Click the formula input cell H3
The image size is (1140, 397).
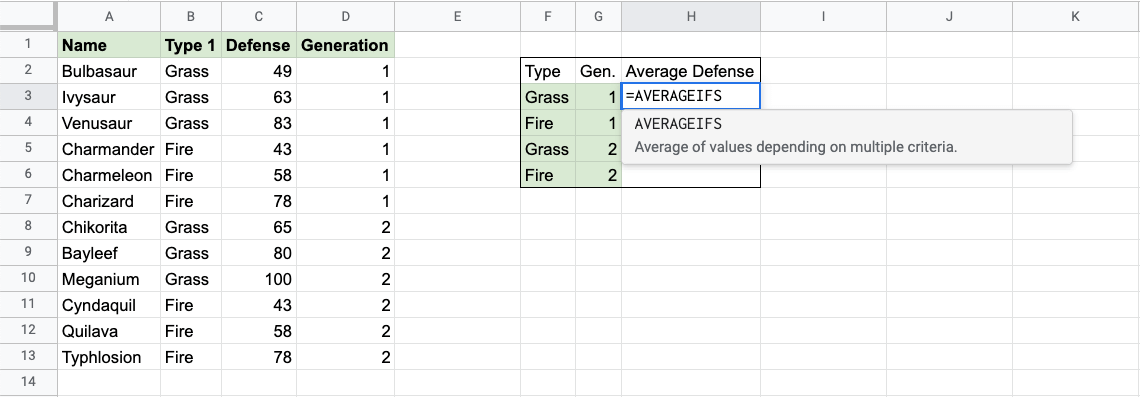coord(691,97)
